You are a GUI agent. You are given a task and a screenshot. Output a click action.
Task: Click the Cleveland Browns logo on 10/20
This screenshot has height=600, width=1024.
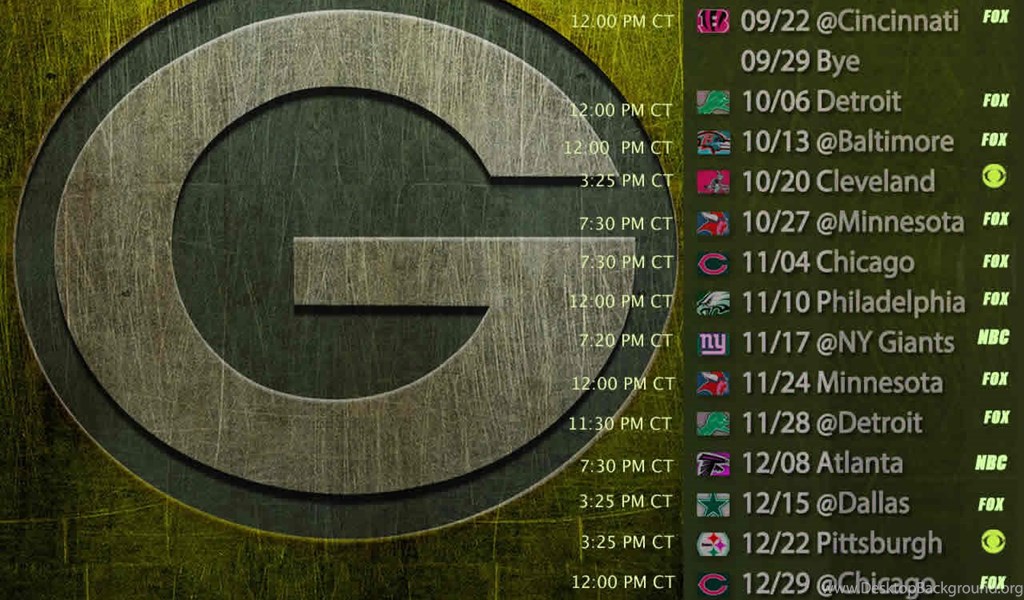click(713, 182)
